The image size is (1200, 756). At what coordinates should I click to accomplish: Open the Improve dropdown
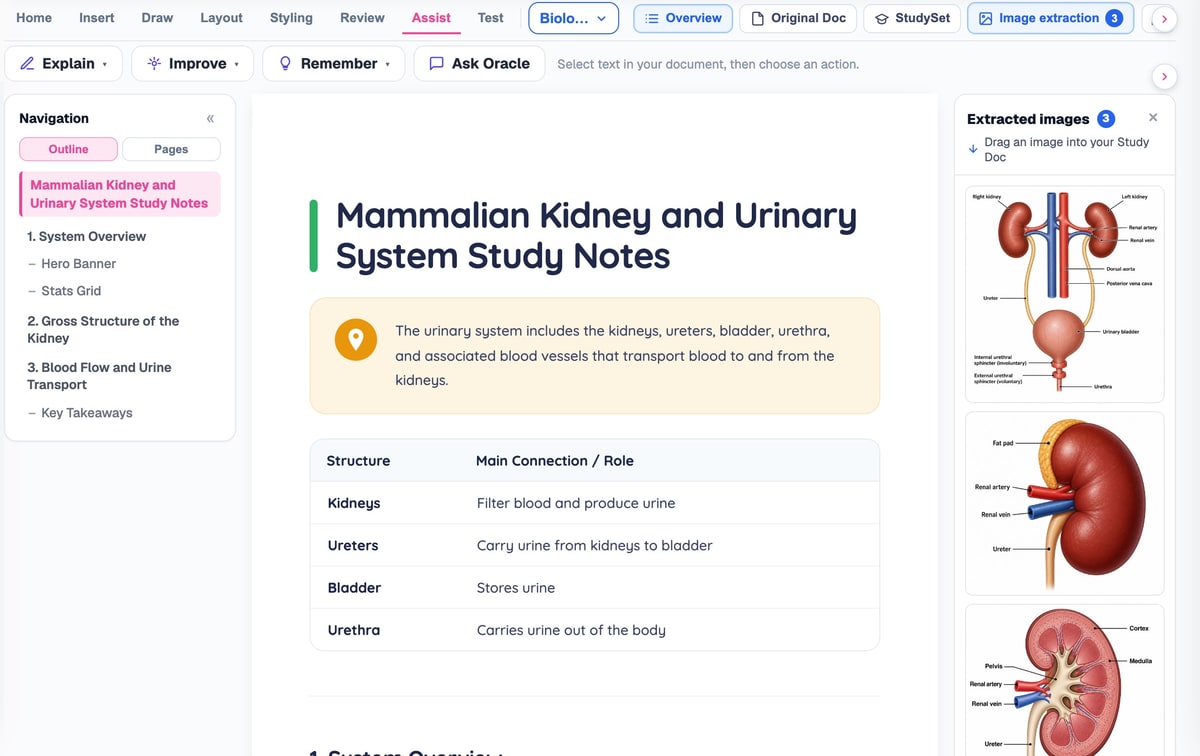pyautogui.click(x=193, y=63)
